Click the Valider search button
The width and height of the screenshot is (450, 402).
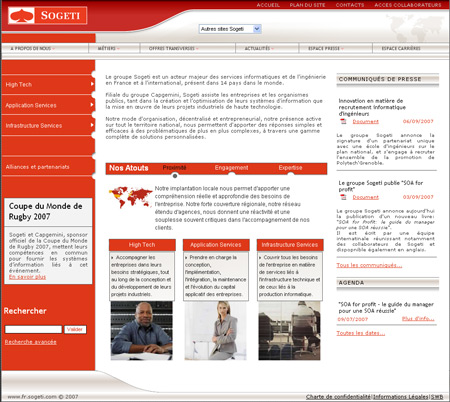75,329
